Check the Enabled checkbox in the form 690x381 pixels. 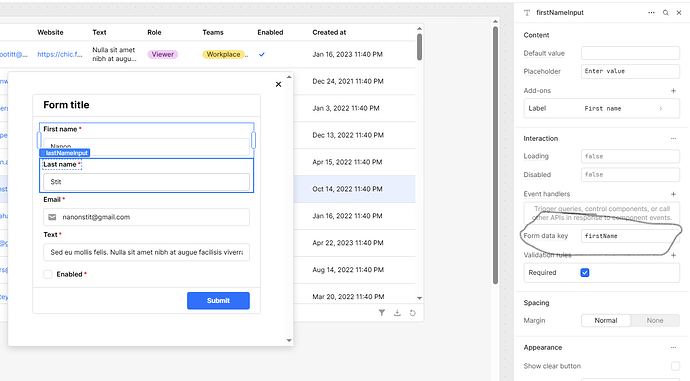(48, 275)
